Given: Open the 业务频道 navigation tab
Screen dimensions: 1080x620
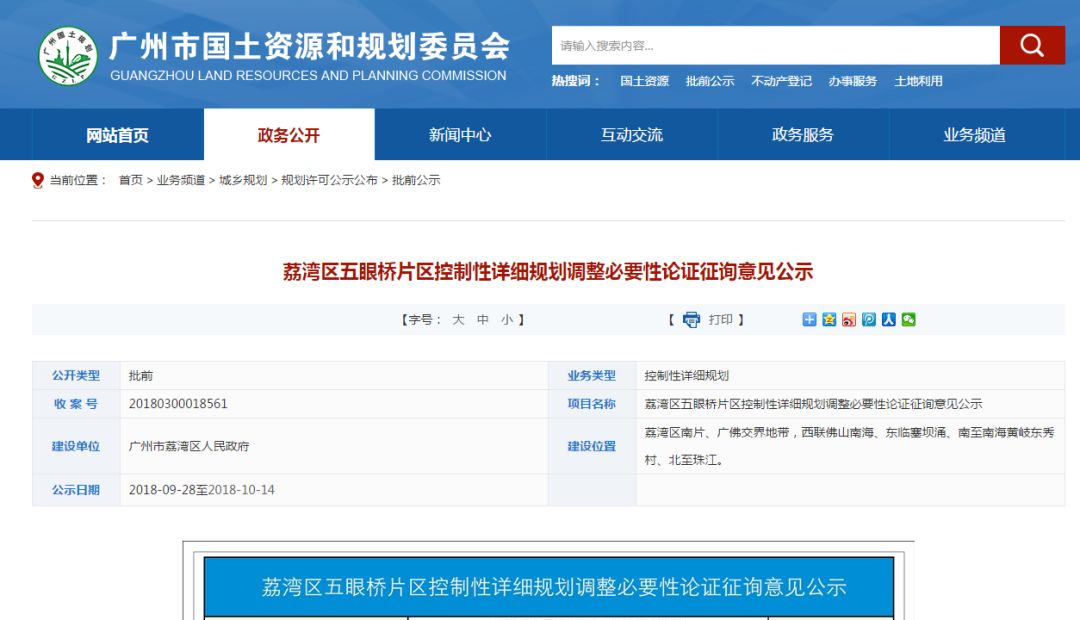Looking at the screenshot, I should pos(975,134).
